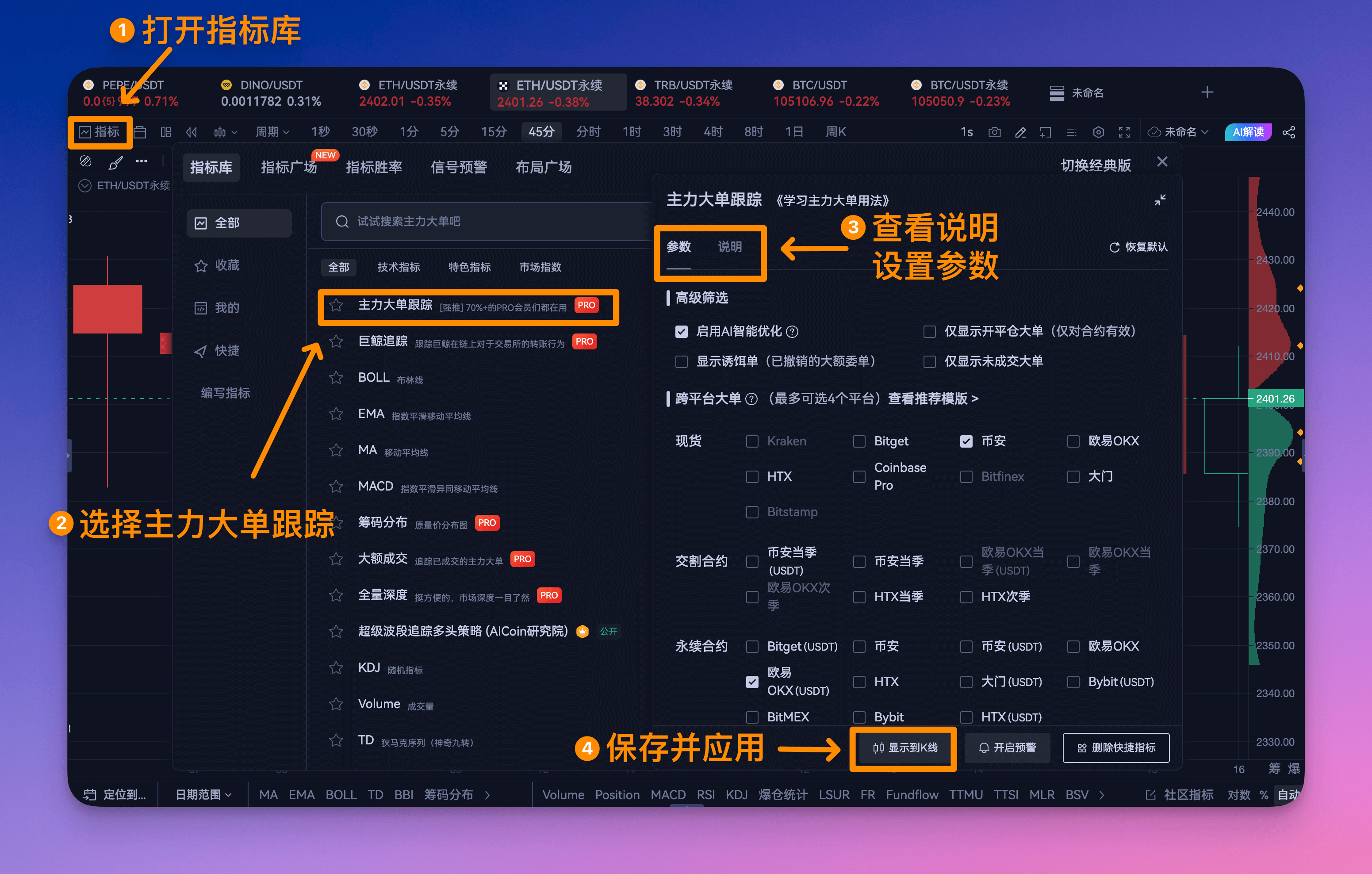Check Bybit (USDT) perpetual checkbox
The width and height of the screenshot is (1372, 874).
tap(1073, 682)
